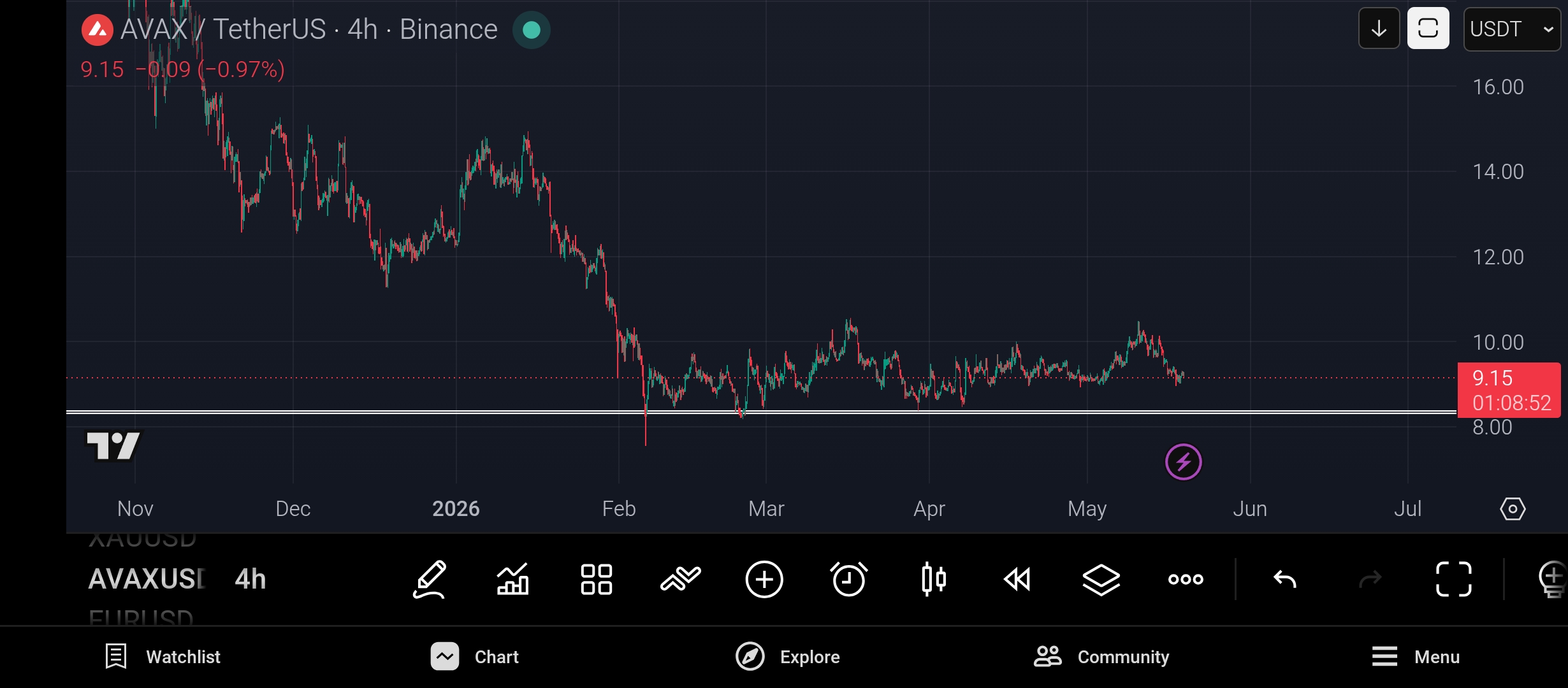Tap the greyed-out redo arrow
The width and height of the screenshot is (1568, 688).
click(x=1370, y=579)
